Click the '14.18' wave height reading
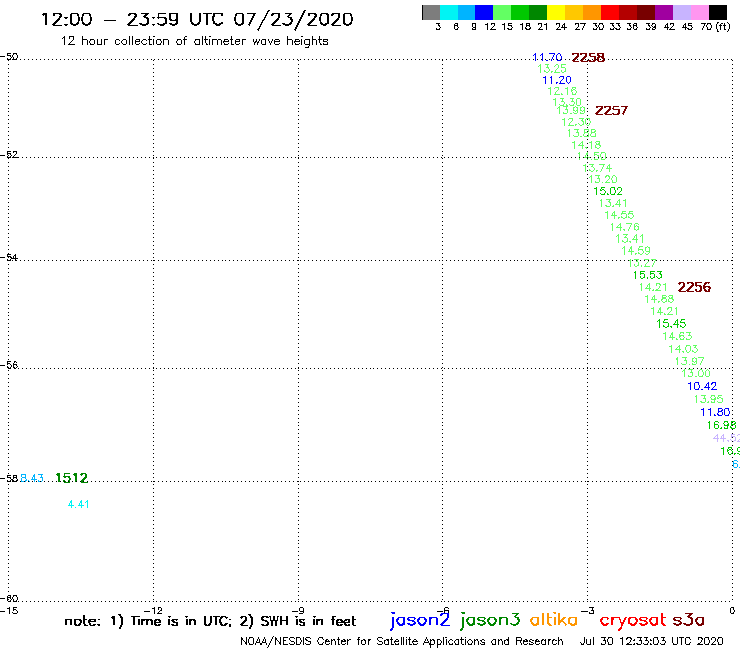Viewport: 740px width, 650px height. point(586,145)
